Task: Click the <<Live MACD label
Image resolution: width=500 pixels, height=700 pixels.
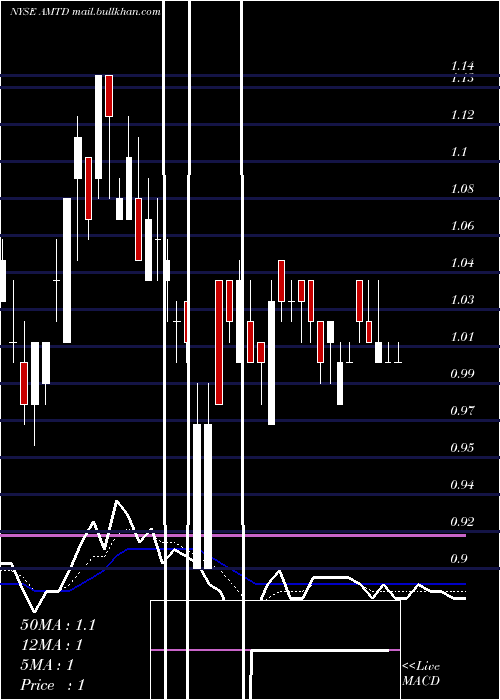Action: click(x=421, y=673)
